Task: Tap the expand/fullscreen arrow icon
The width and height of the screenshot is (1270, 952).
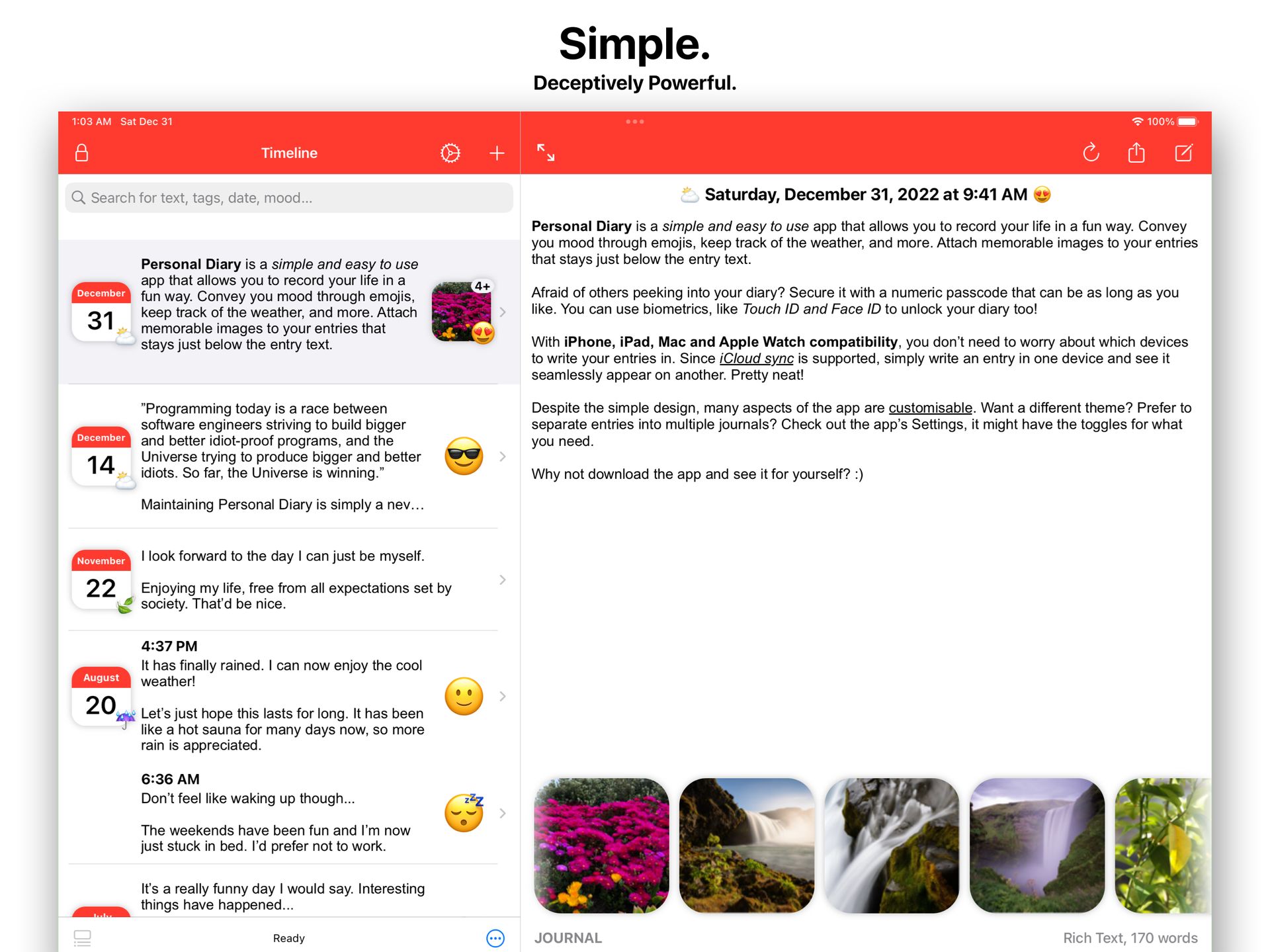Action: 548,152
